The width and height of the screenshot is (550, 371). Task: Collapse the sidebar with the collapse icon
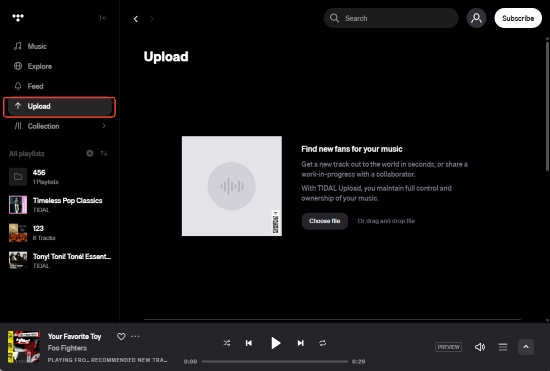[103, 18]
